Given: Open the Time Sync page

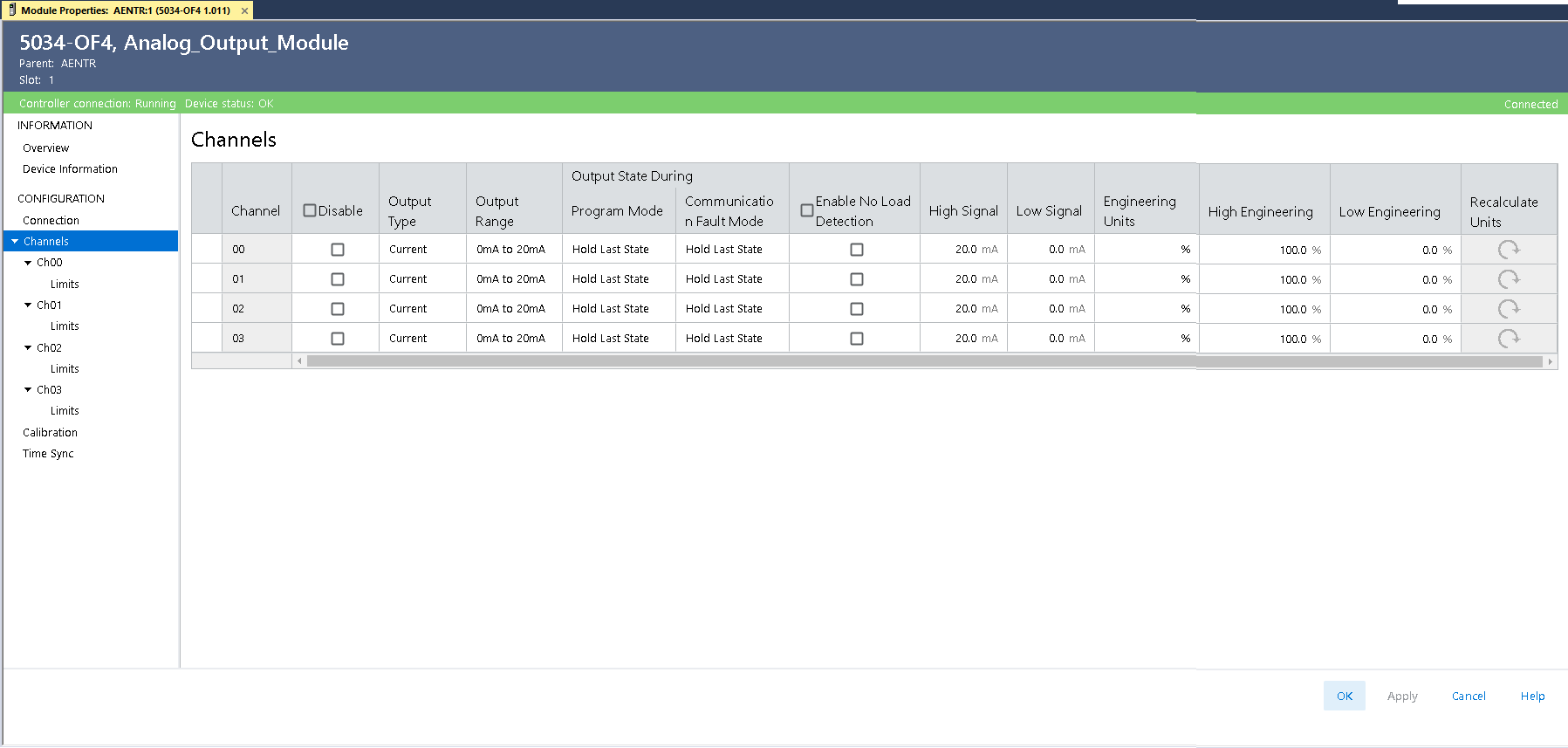Looking at the screenshot, I should [48, 454].
